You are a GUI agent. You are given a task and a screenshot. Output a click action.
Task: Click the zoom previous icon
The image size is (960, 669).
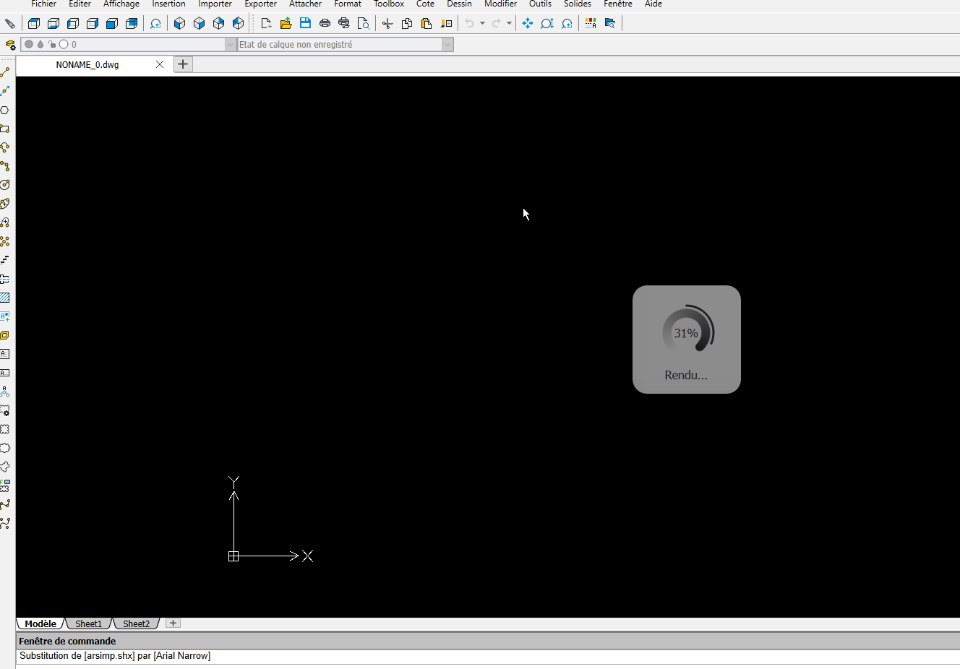click(x=567, y=24)
